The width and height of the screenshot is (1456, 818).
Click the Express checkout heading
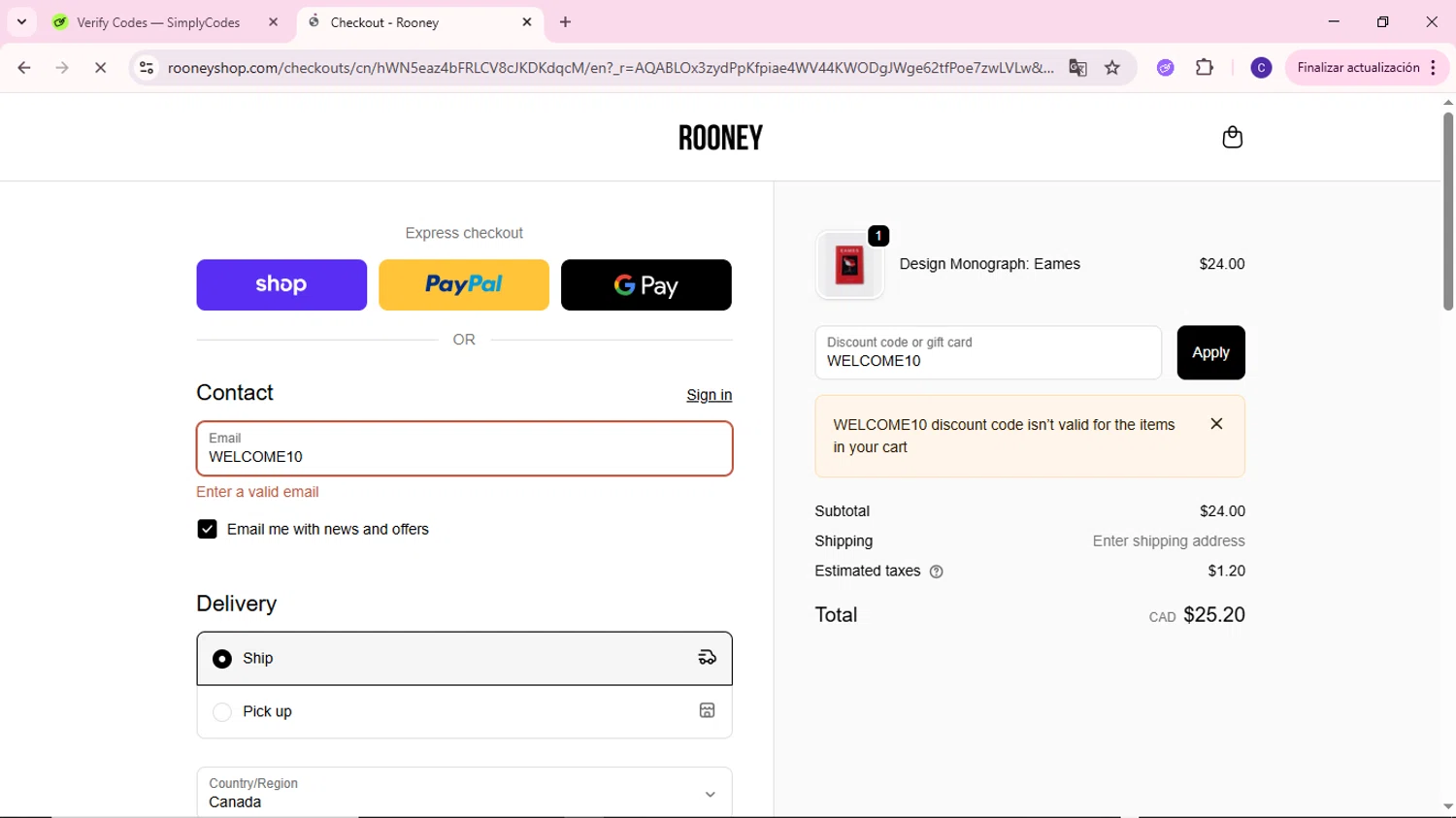tap(464, 233)
